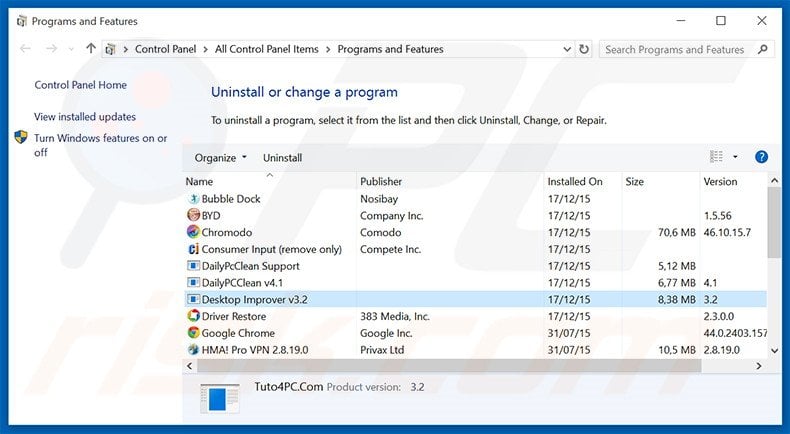Click the vertical scrollbar thumb

click(774, 222)
